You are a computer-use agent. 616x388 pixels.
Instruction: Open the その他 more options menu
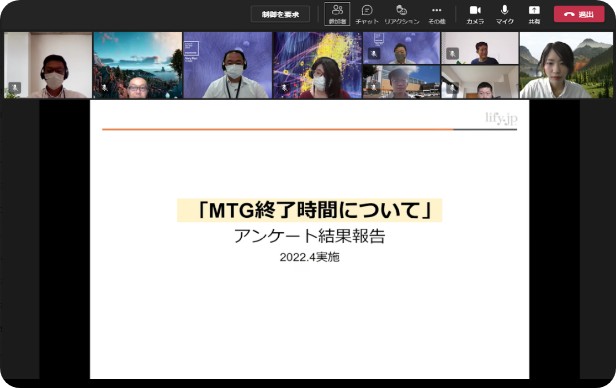click(x=436, y=15)
